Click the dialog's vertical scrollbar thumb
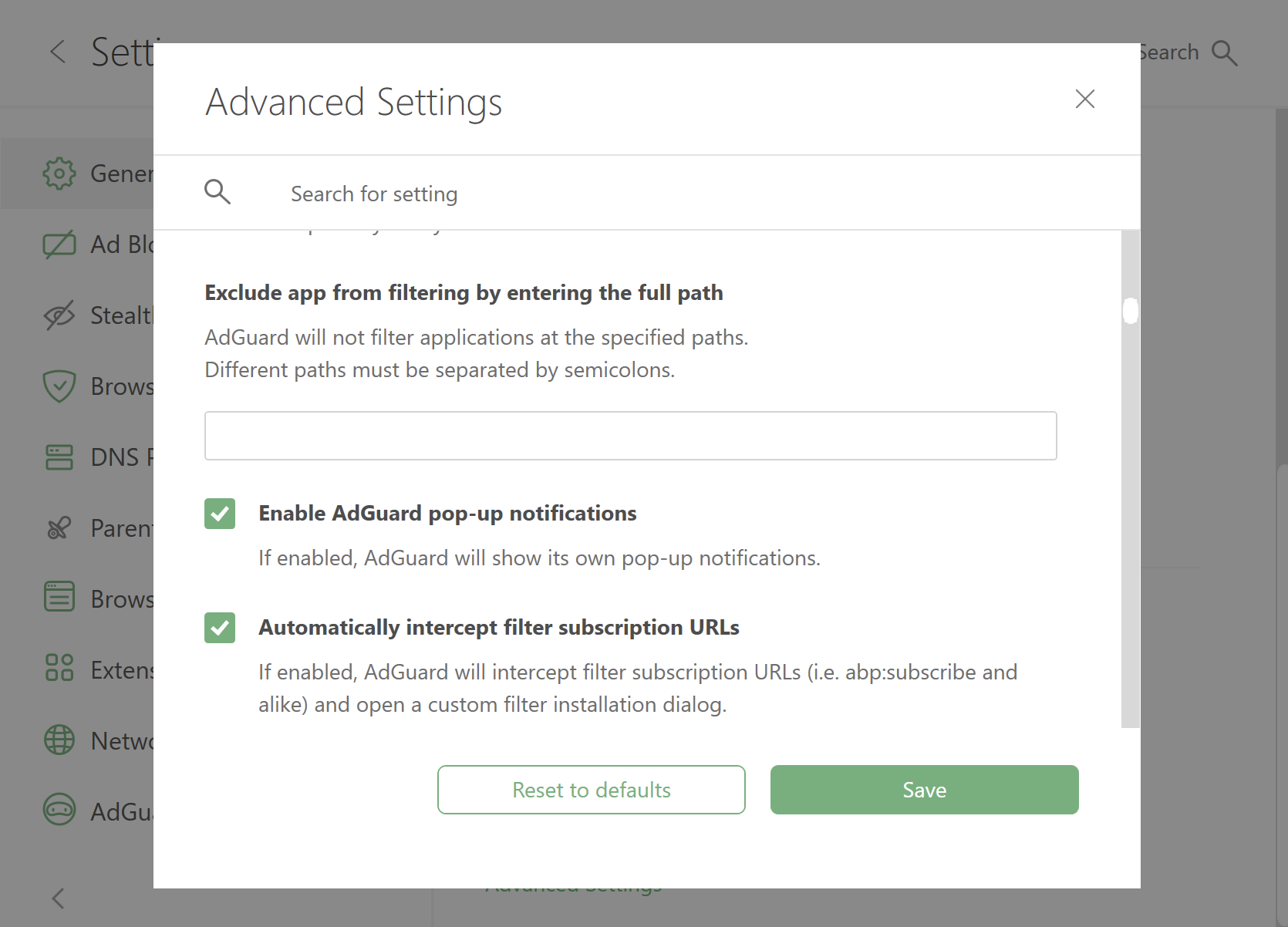Viewport: 1288px width, 927px height. coord(1131,311)
